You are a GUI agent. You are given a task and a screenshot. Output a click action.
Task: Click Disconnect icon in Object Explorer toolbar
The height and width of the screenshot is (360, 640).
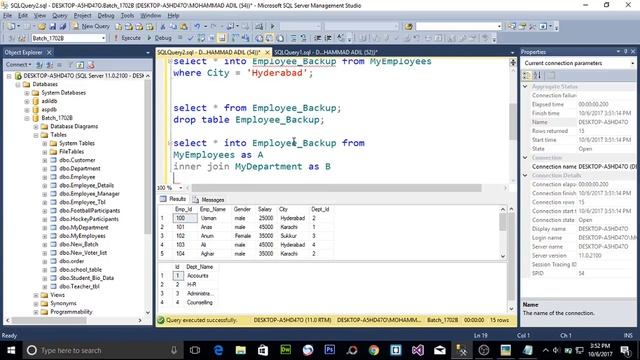[49, 65]
